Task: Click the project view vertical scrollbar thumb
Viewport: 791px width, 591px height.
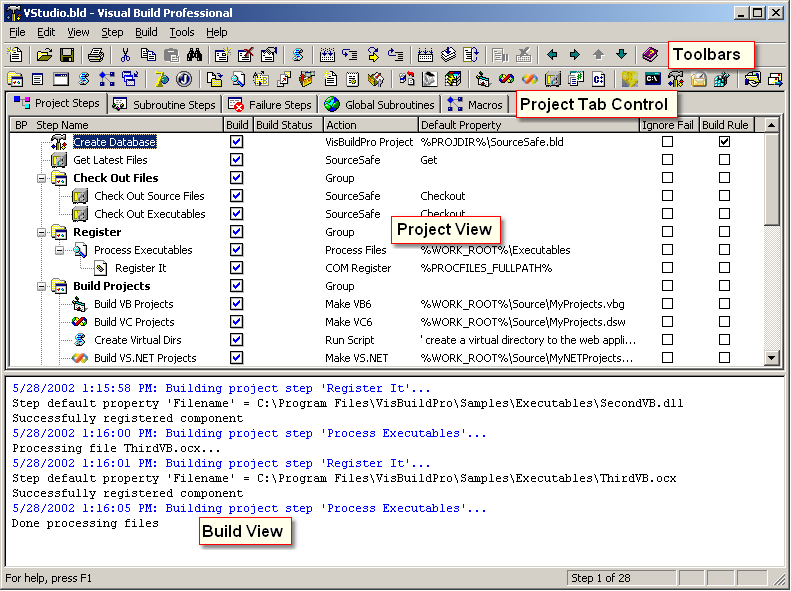Action: click(771, 179)
